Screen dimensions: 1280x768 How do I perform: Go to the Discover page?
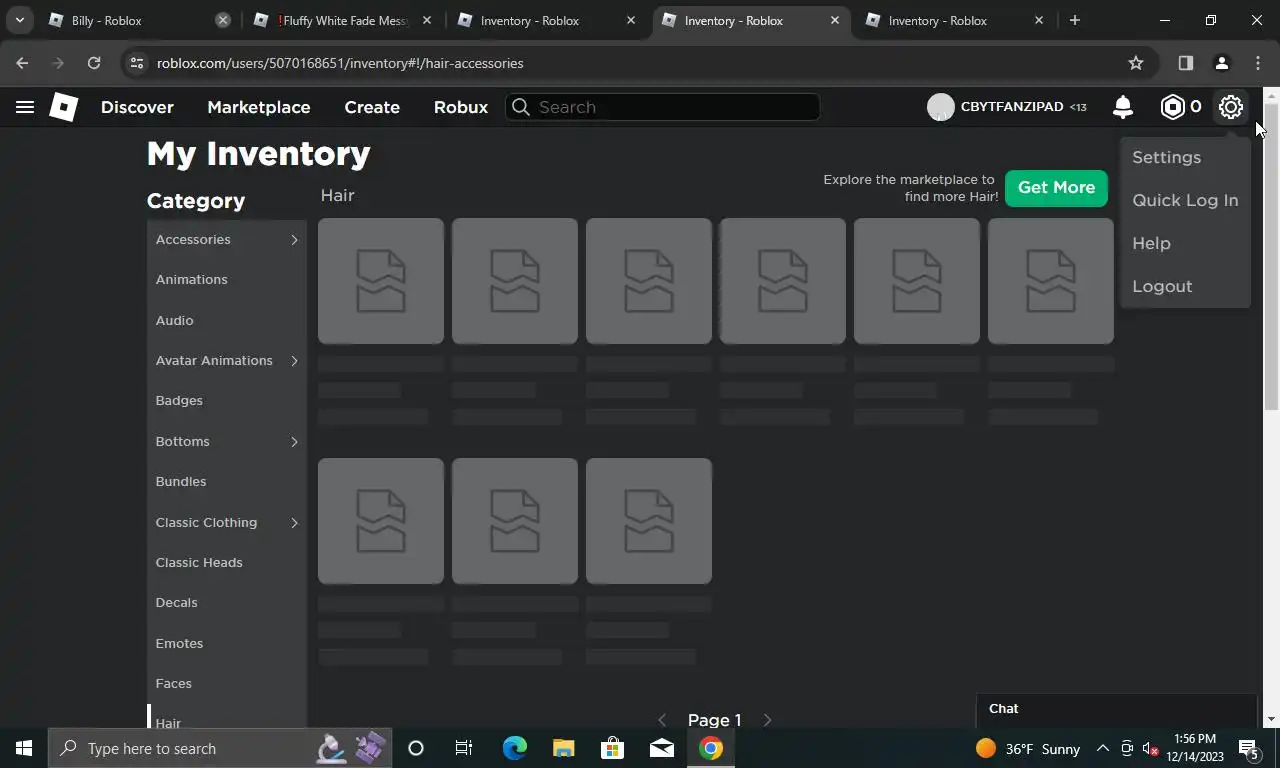coord(137,107)
